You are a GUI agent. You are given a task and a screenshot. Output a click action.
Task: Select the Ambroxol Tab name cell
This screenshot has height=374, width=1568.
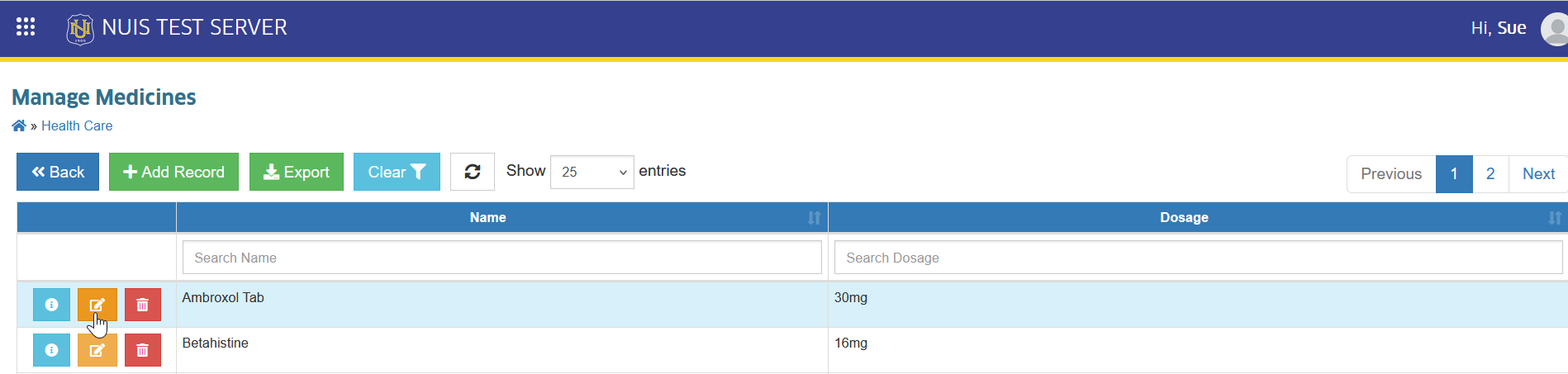[502, 305]
